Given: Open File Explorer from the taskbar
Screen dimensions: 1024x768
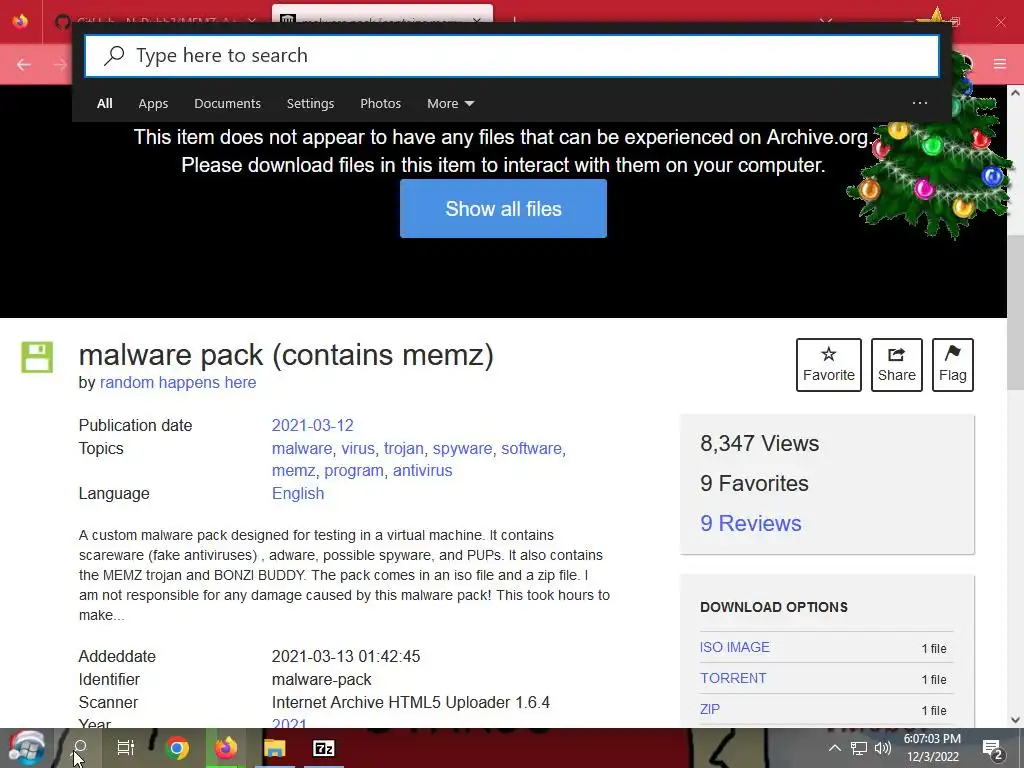Looking at the screenshot, I should [275, 748].
